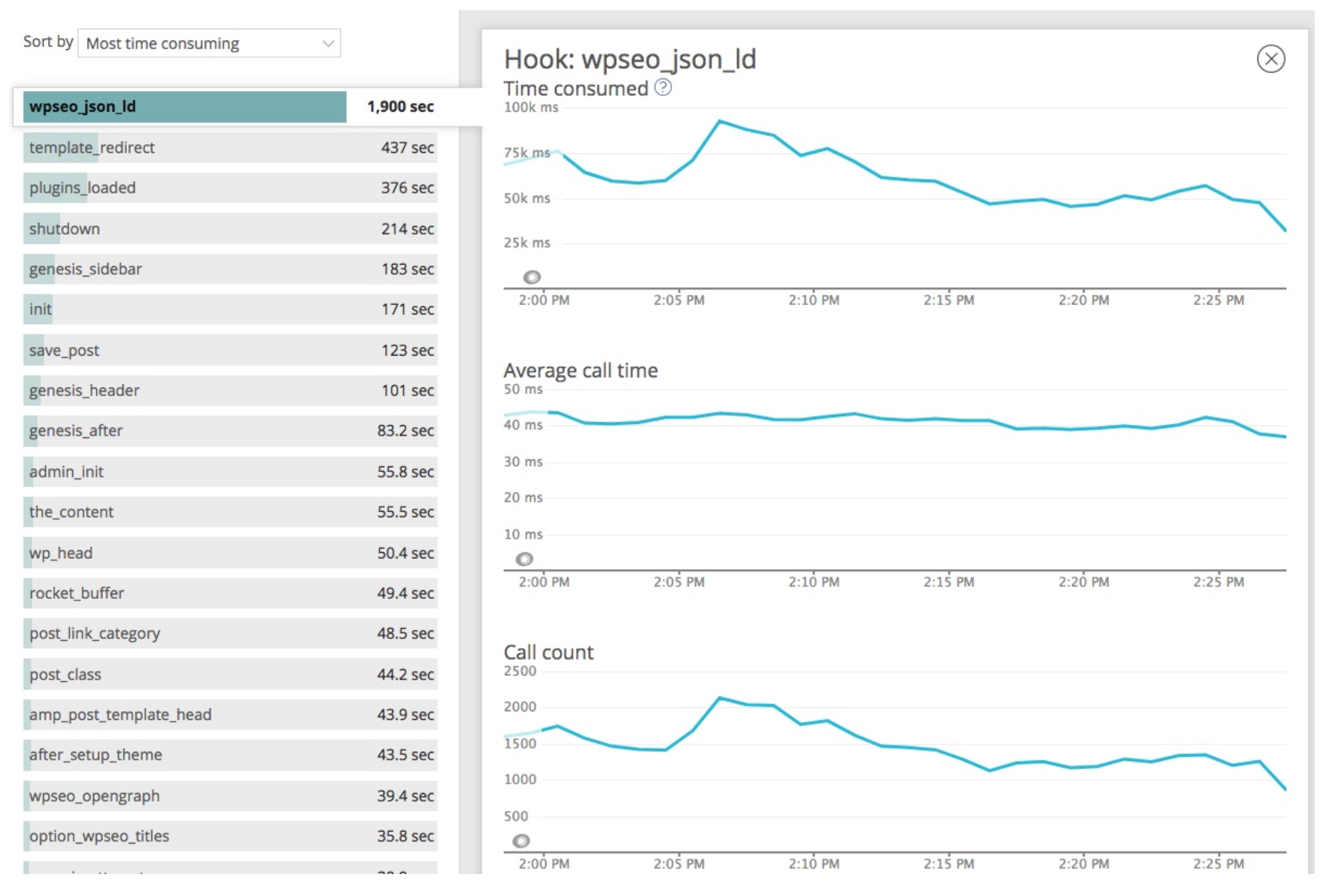Click the Sort by dropdown arrow
This screenshot has width=1320, height=896.
[x=328, y=44]
